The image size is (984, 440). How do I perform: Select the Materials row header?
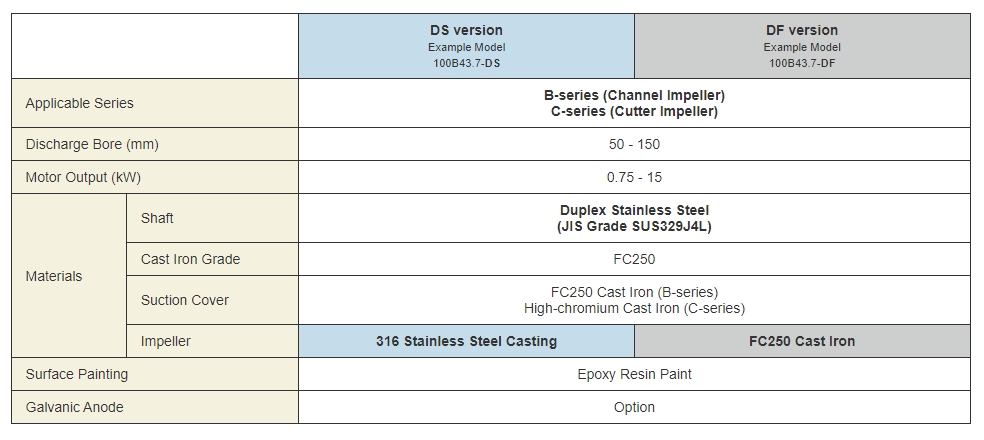point(69,276)
